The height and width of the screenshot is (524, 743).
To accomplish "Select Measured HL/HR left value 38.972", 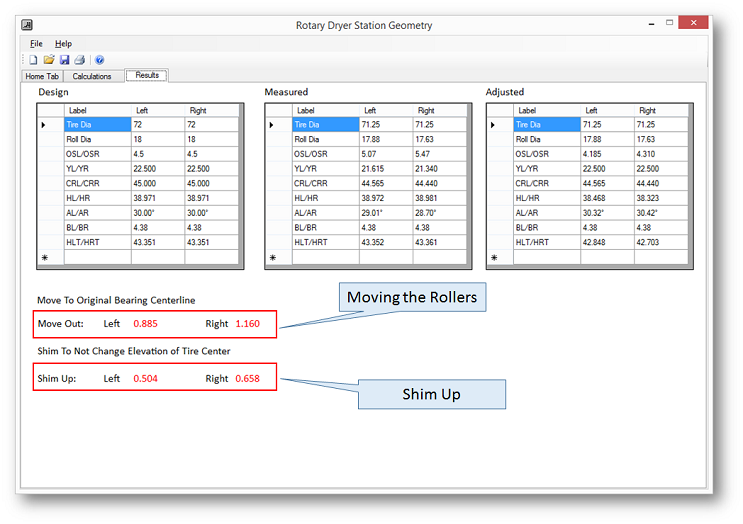I will click(386, 198).
